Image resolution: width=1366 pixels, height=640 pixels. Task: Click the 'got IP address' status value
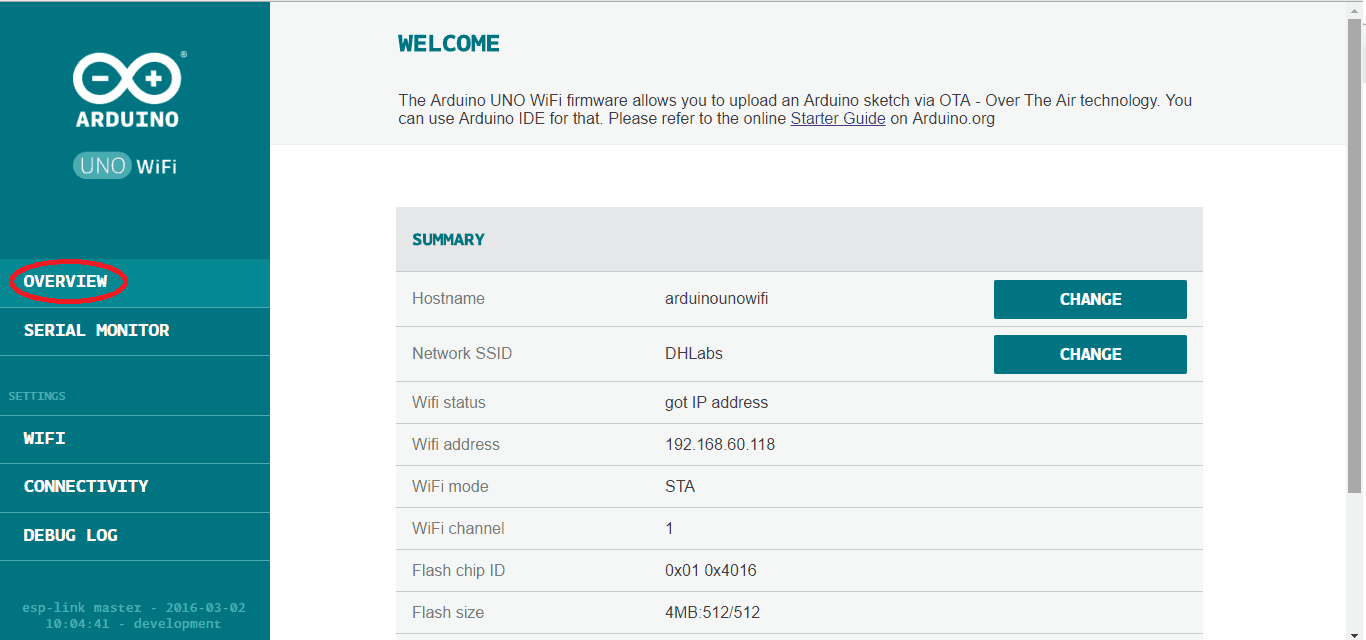click(x=716, y=402)
